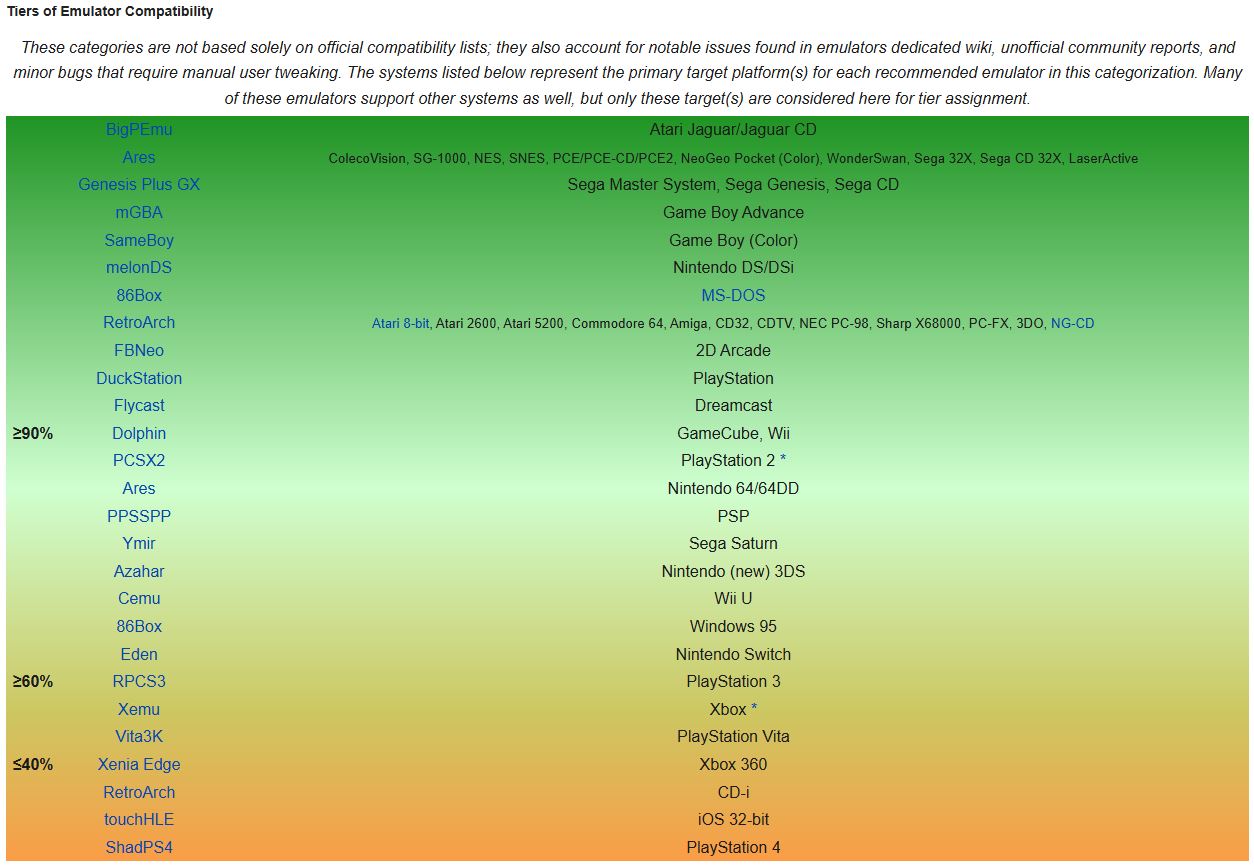Image resolution: width=1254 pixels, height=866 pixels.
Task: Click the Ares link beside ColecoVision row
Action: tap(139, 157)
